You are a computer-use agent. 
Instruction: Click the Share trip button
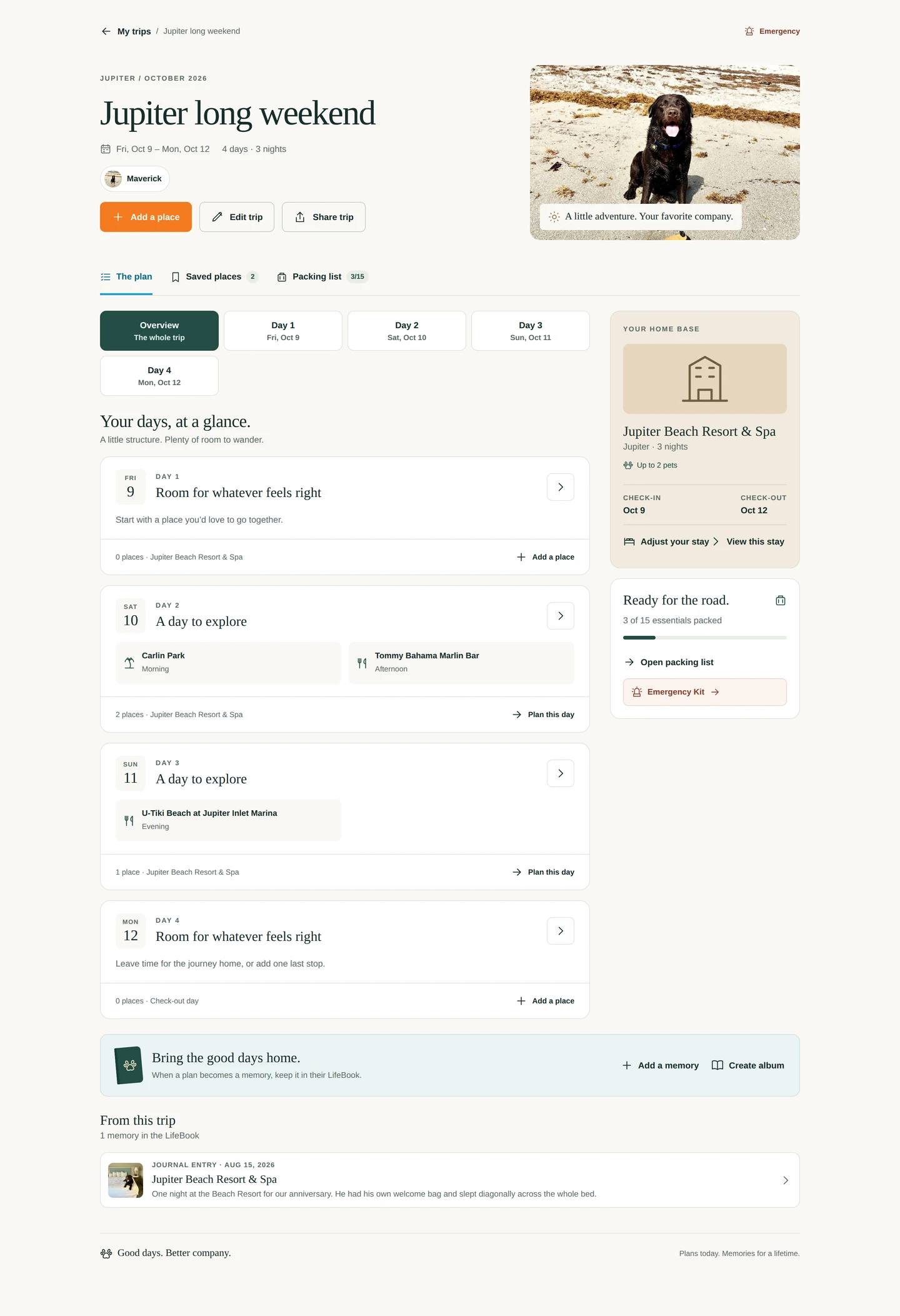(x=324, y=217)
